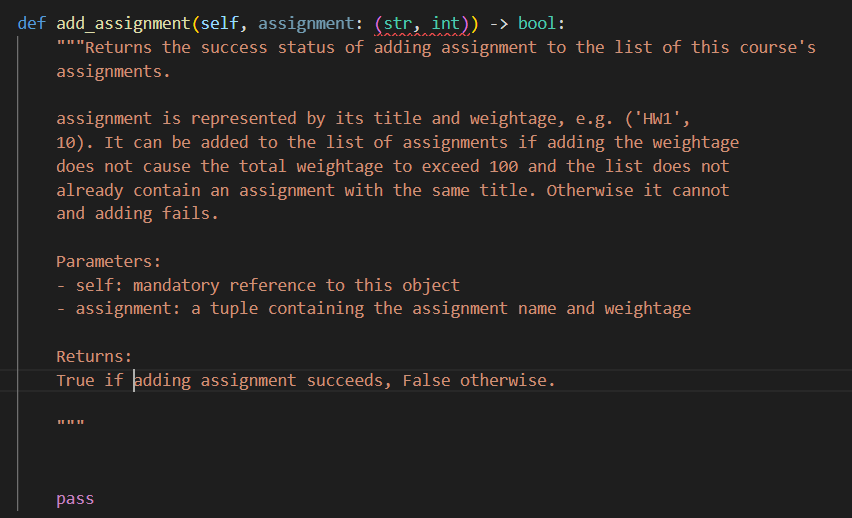Click the word 'succeeds,' in the docstring
This screenshot has width=852, height=518.
pos(349,380)
